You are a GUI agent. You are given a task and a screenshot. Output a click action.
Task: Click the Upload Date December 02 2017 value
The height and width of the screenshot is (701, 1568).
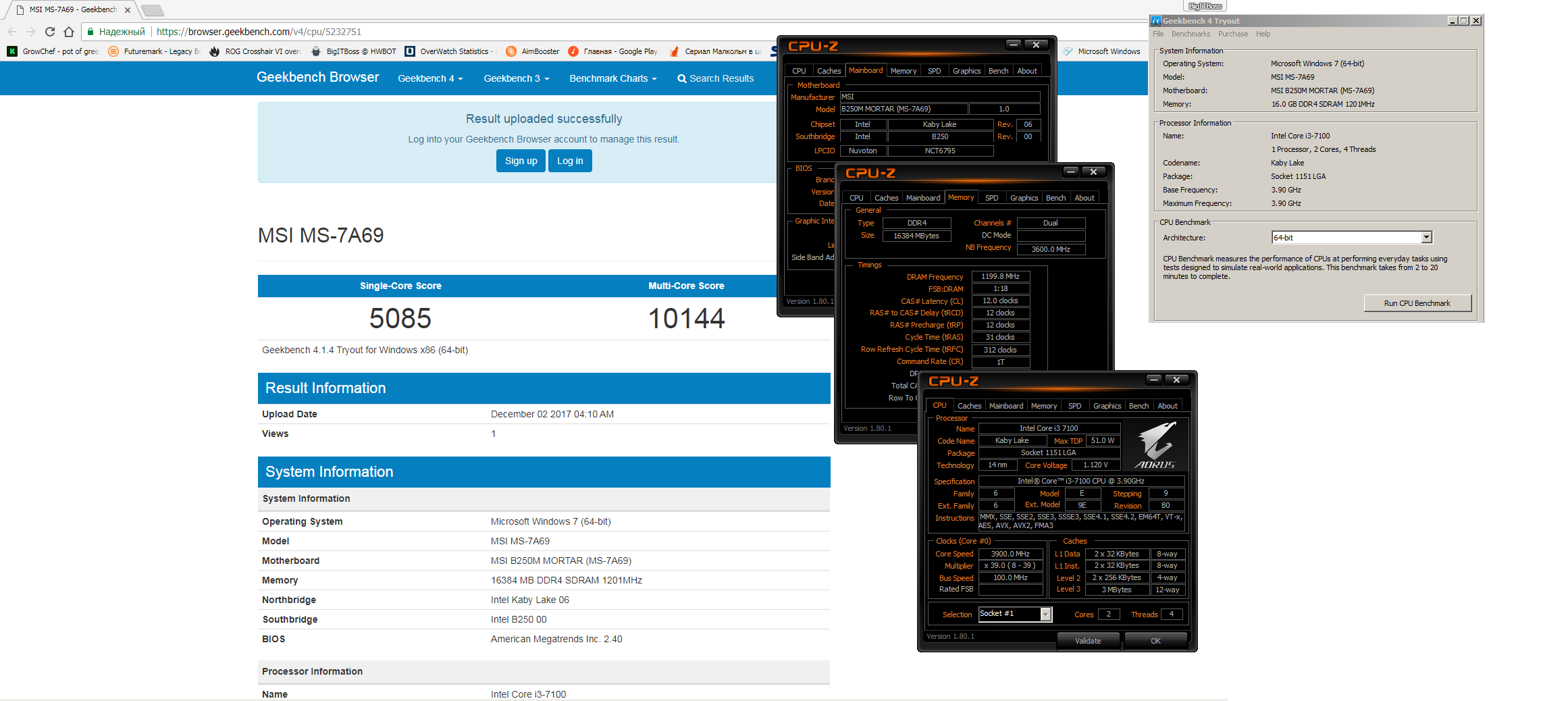coord(552,414)
